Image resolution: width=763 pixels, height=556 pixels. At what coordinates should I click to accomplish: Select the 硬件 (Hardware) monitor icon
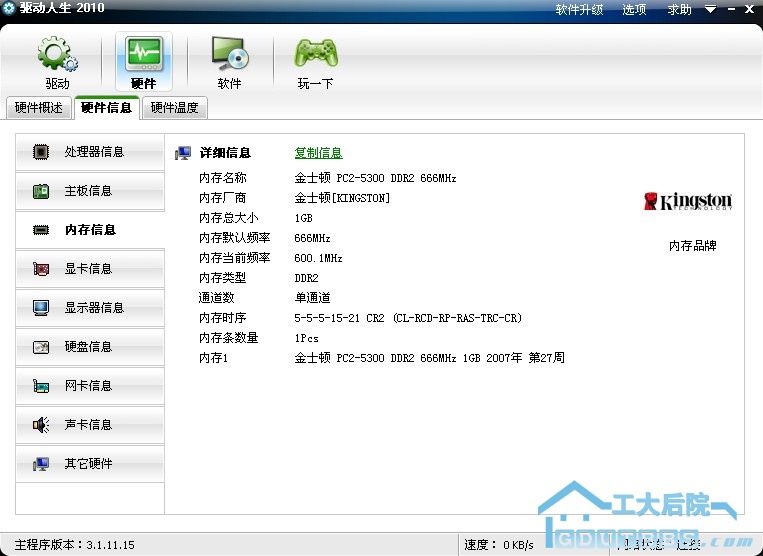pyautogui.click(x=143, y=62)
